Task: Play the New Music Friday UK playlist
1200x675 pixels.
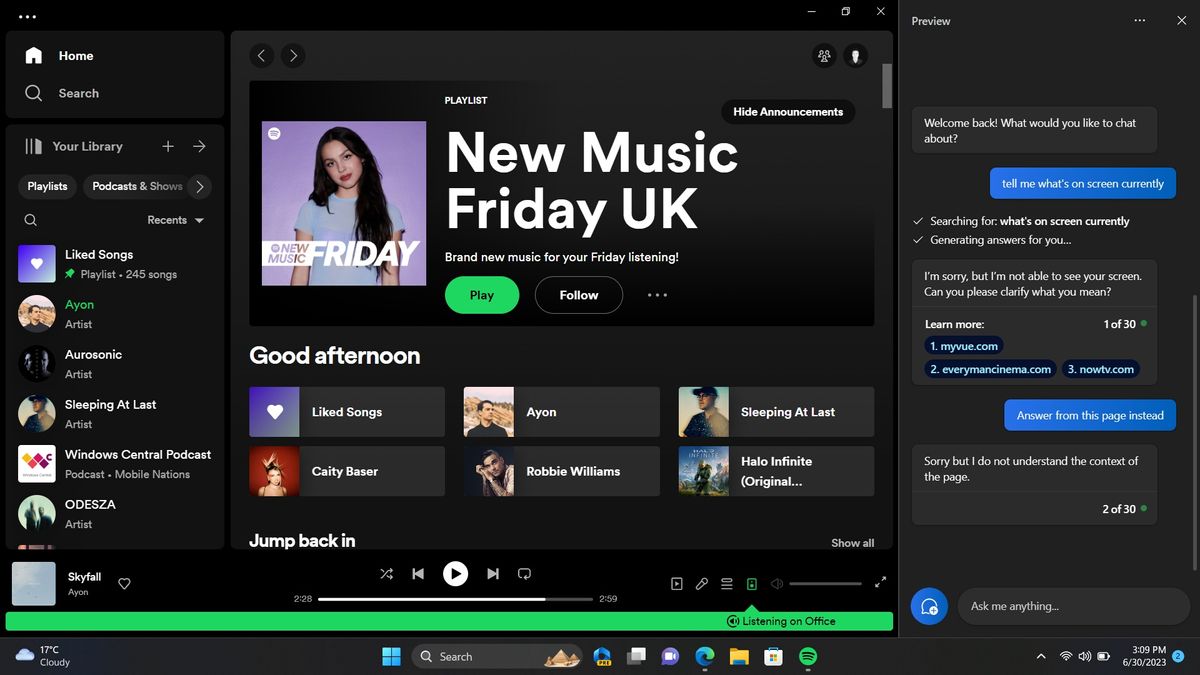Action: (481, 295)
